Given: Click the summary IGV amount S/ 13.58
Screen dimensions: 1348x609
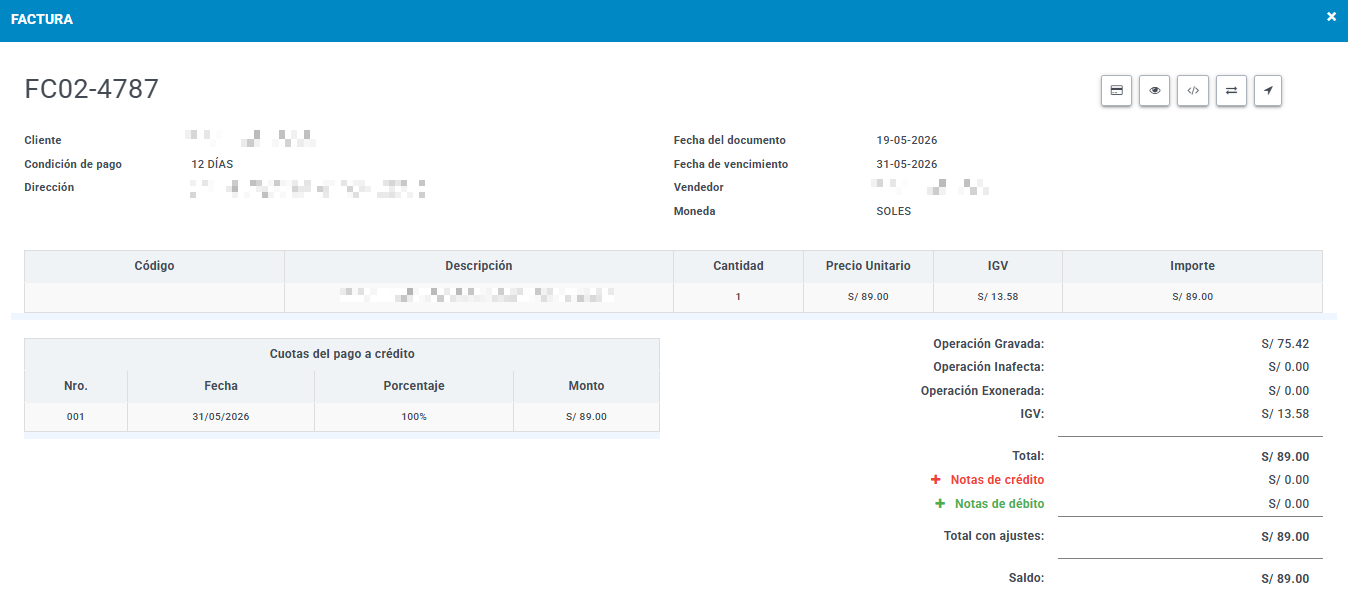Looking at the screenshot, I should [x=1285, y=414].
